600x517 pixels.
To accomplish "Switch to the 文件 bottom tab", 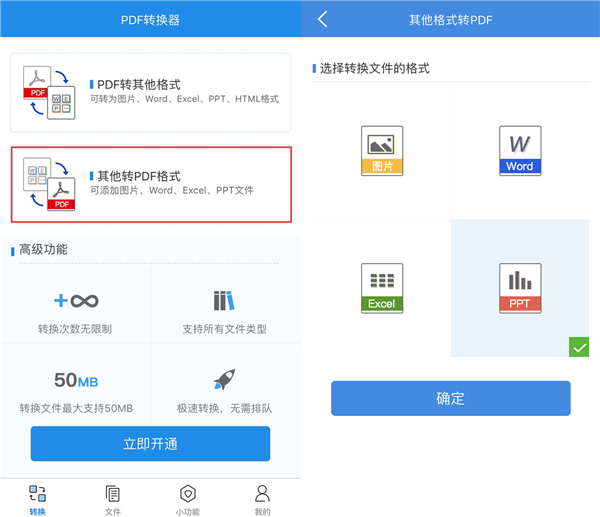I will tap(112, 501).
